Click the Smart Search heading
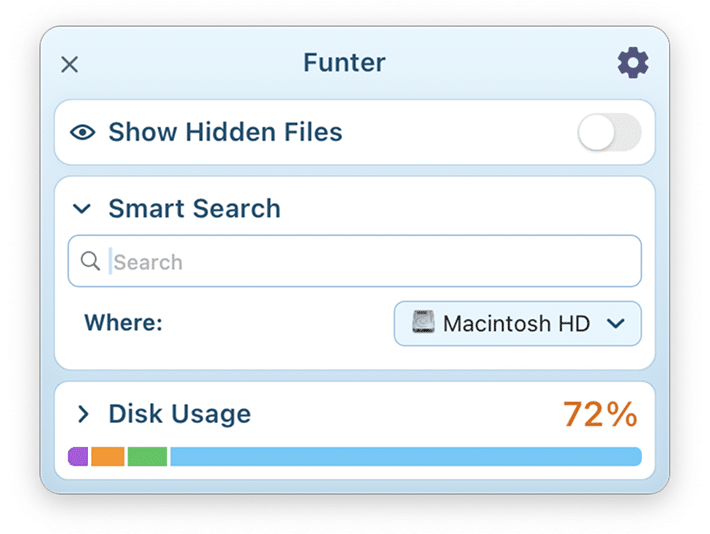 (194, 208)
